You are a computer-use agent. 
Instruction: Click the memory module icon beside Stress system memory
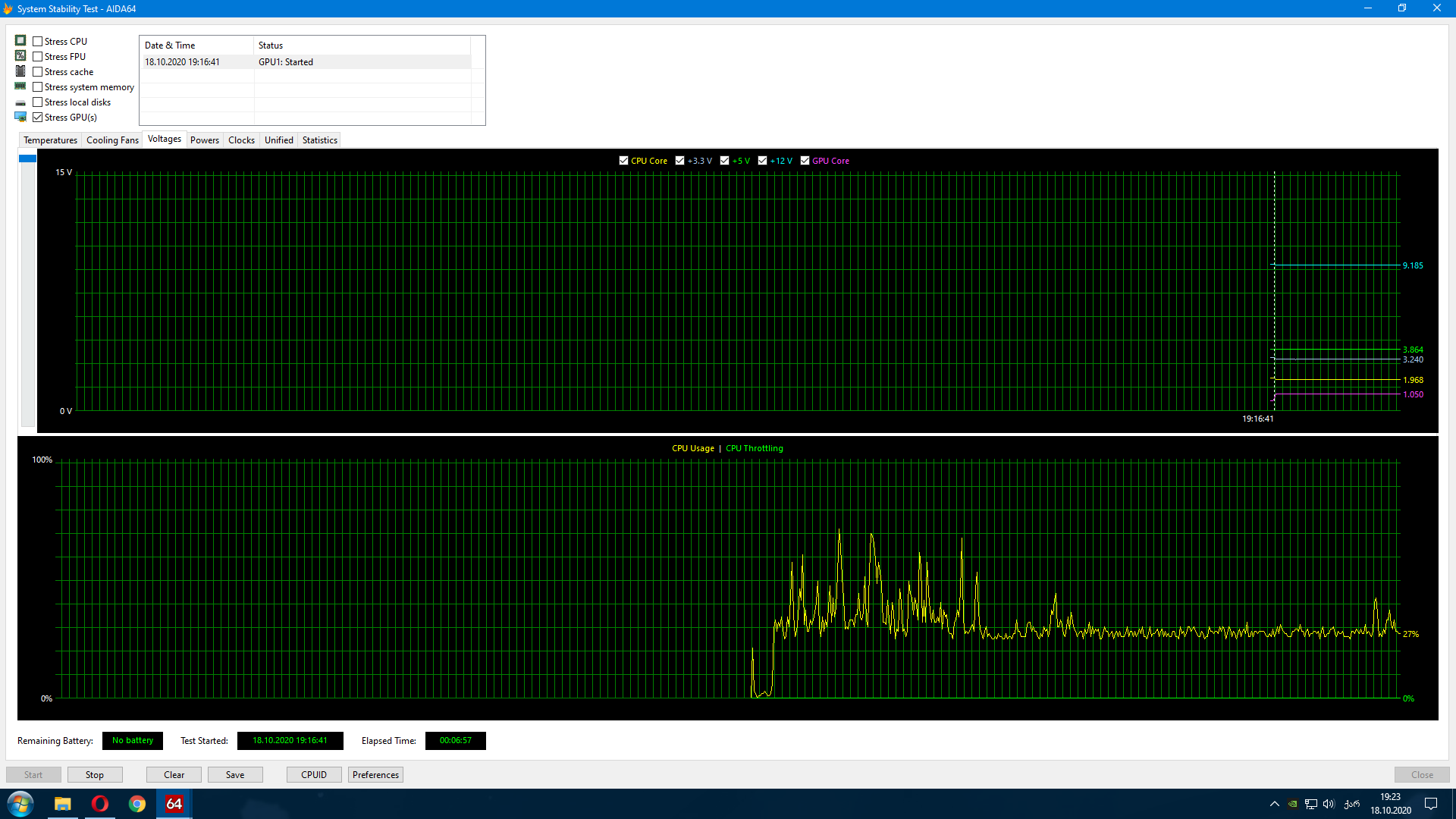pos(20,86)
